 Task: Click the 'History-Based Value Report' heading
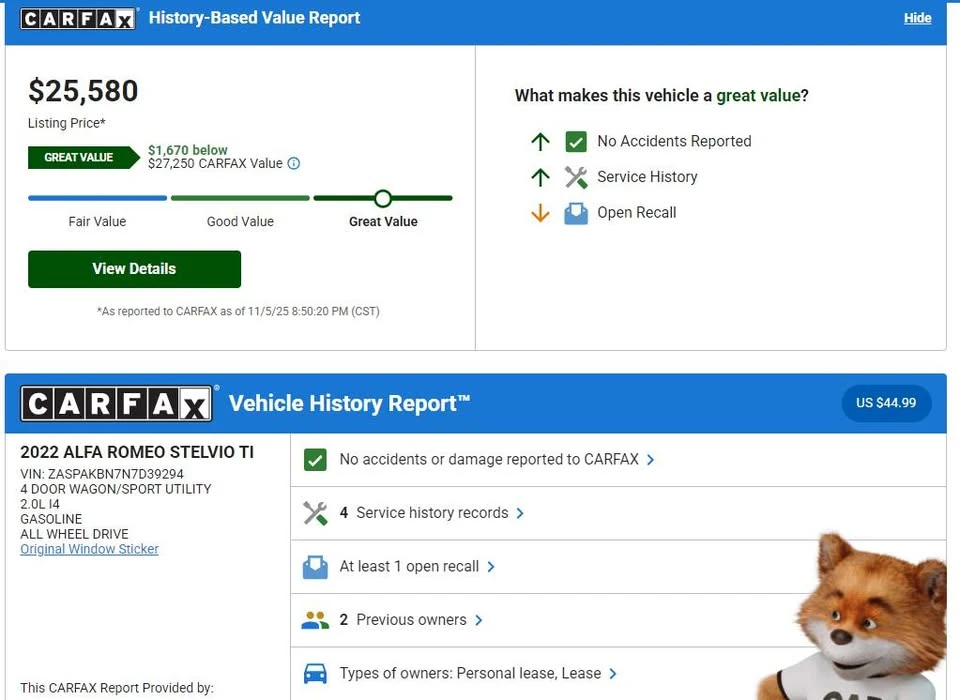click(x=254, y=18)
